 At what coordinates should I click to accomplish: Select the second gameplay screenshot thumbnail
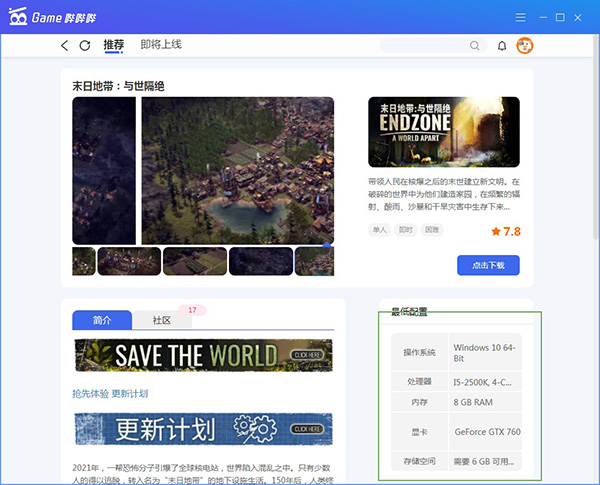129,261
